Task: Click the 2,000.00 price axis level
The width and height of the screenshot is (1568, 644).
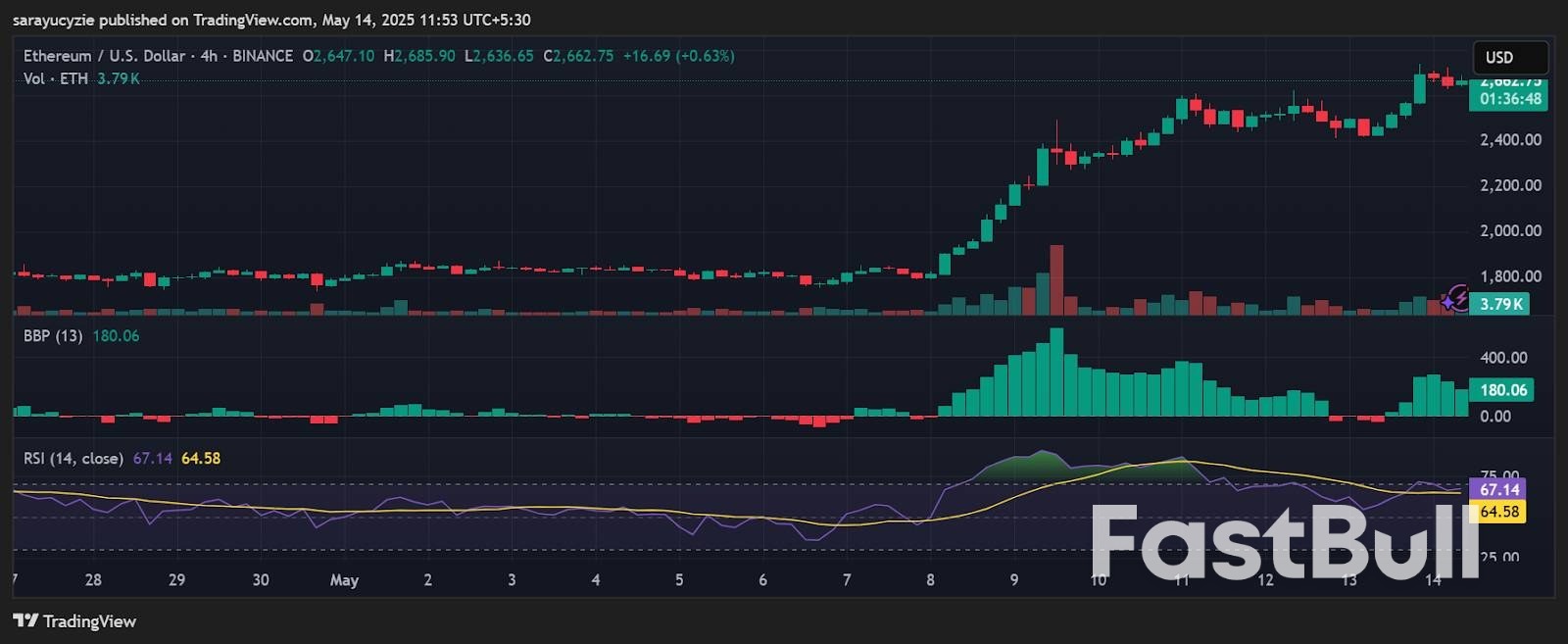Action: point(1510,231)
